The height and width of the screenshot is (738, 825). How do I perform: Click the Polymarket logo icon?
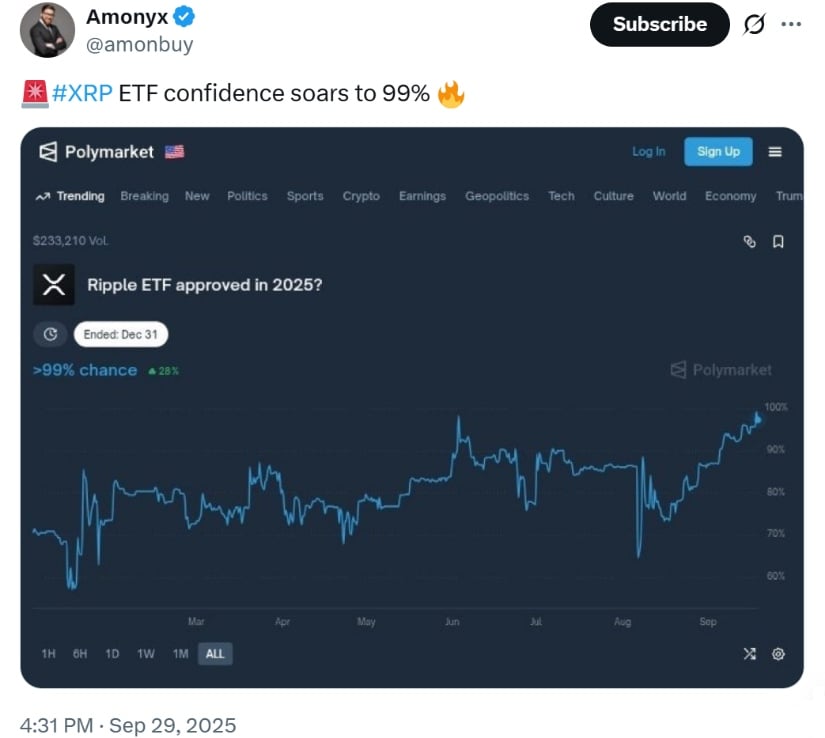[49, 152]
